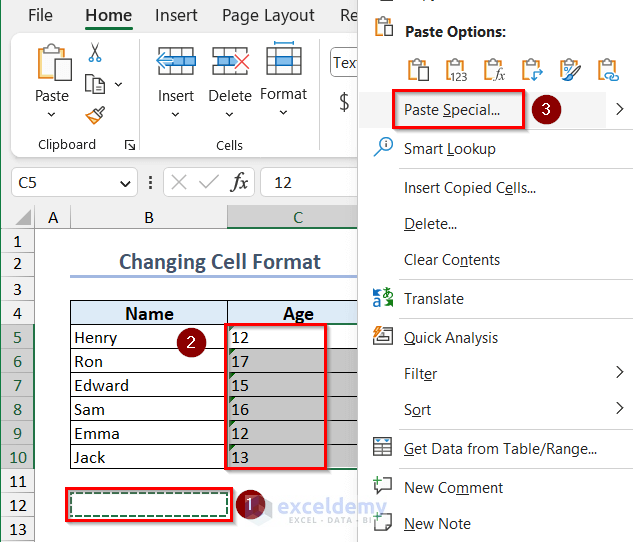Open the Clipboard dialog launcher

pos(130,145)
